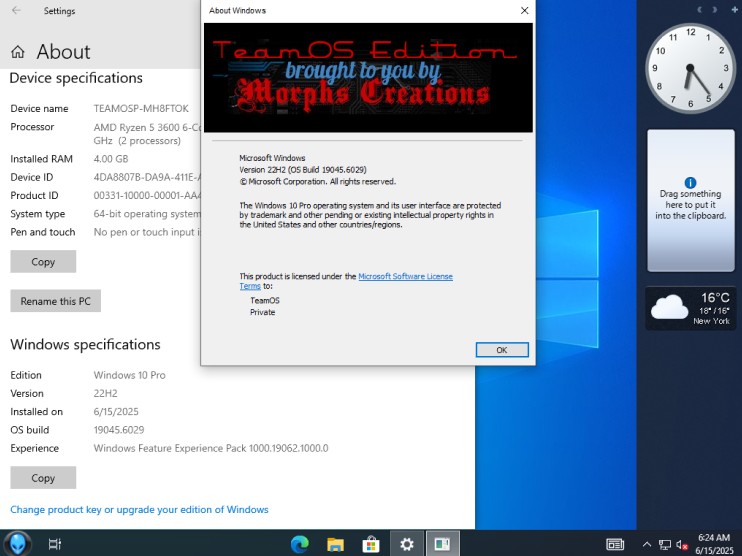
Task: Open the network tray icon
Action: point(665,545)
